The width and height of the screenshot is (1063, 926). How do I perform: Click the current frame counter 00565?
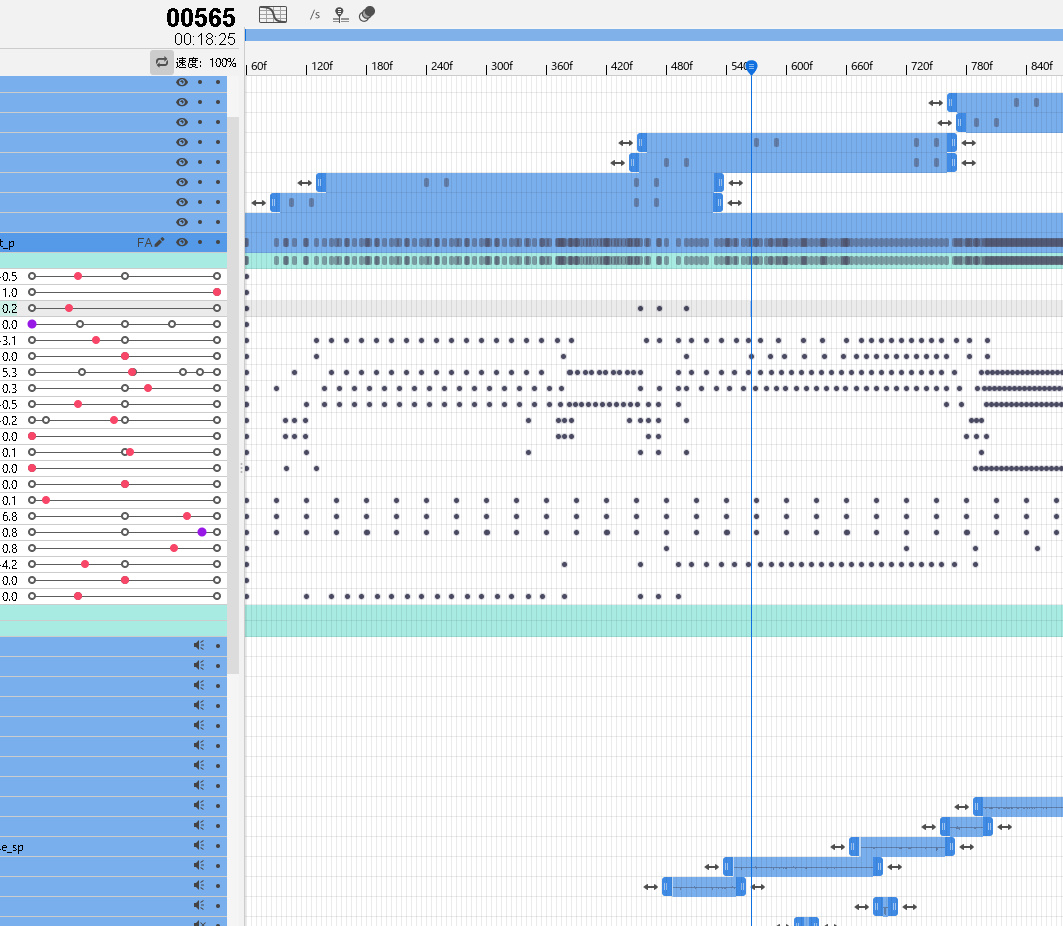coord(201,18)
